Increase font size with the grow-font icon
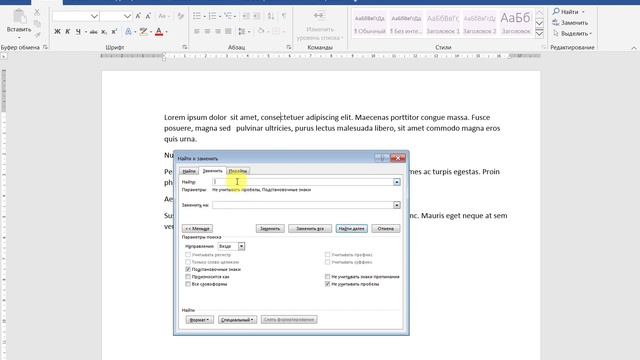The width and height of the screenshot is (640, 360). coord(138,16)
